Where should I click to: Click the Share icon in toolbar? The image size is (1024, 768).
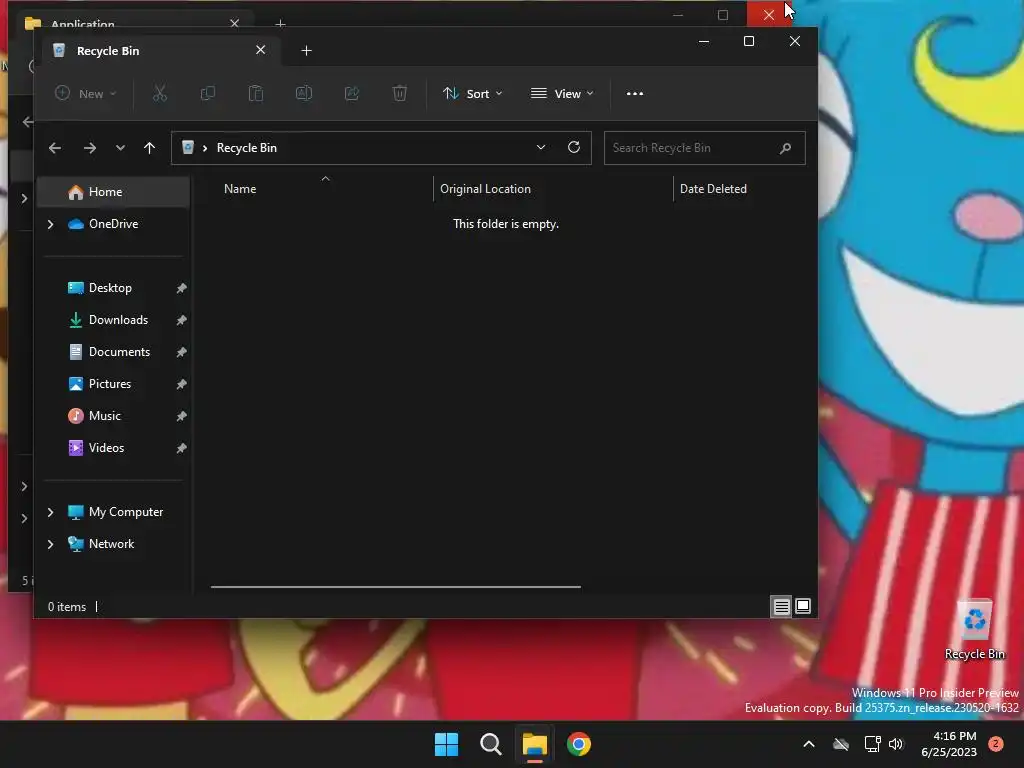click(352, 93)
